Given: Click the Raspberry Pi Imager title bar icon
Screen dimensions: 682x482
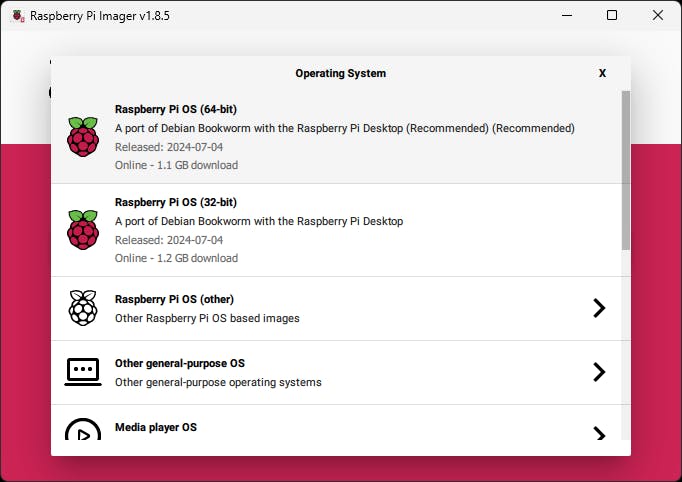Looking at the screenshot, I should [16, 16].
